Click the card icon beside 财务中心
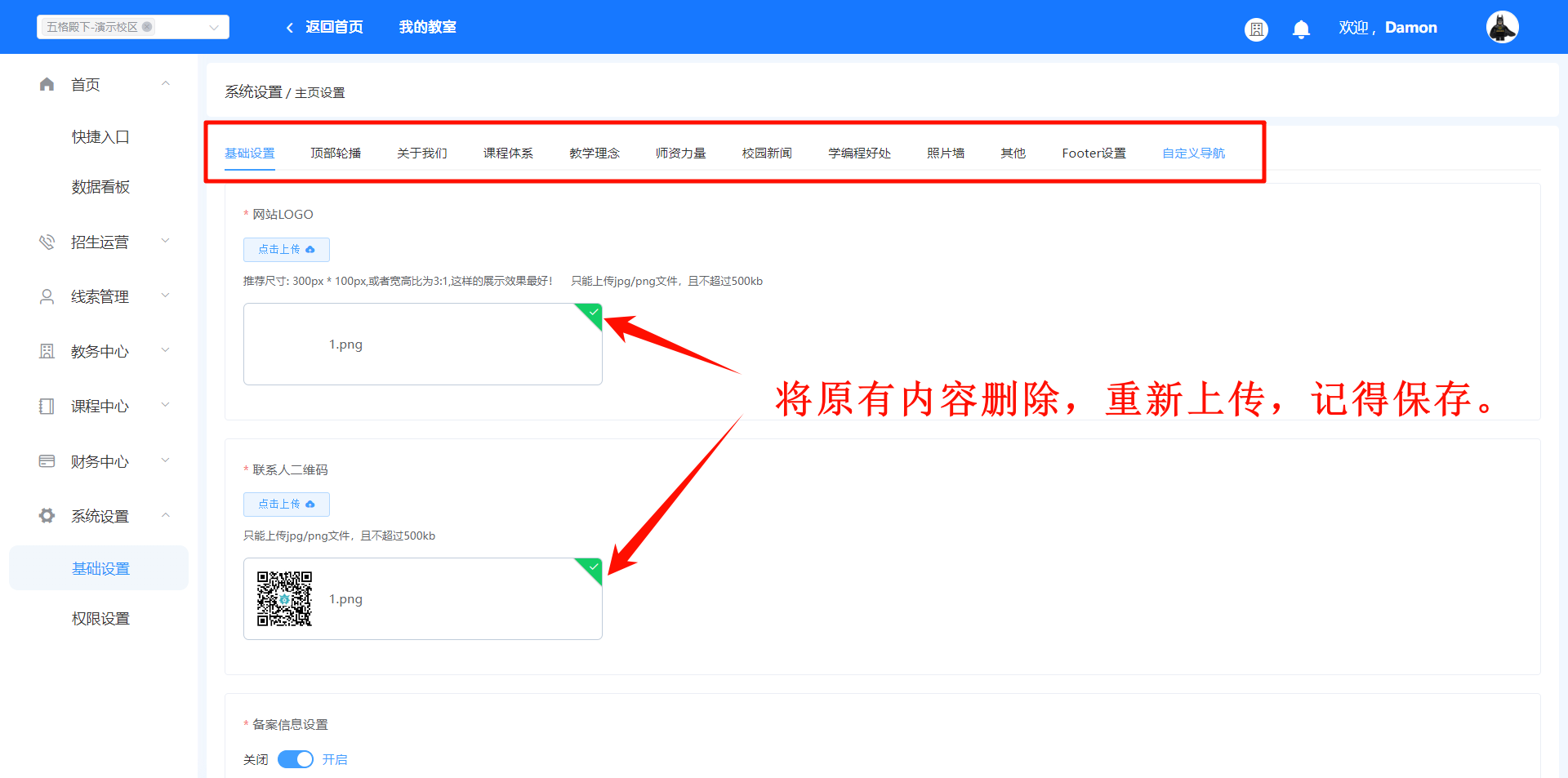Viewport: 1568px width, 778px height. point(47,461)
